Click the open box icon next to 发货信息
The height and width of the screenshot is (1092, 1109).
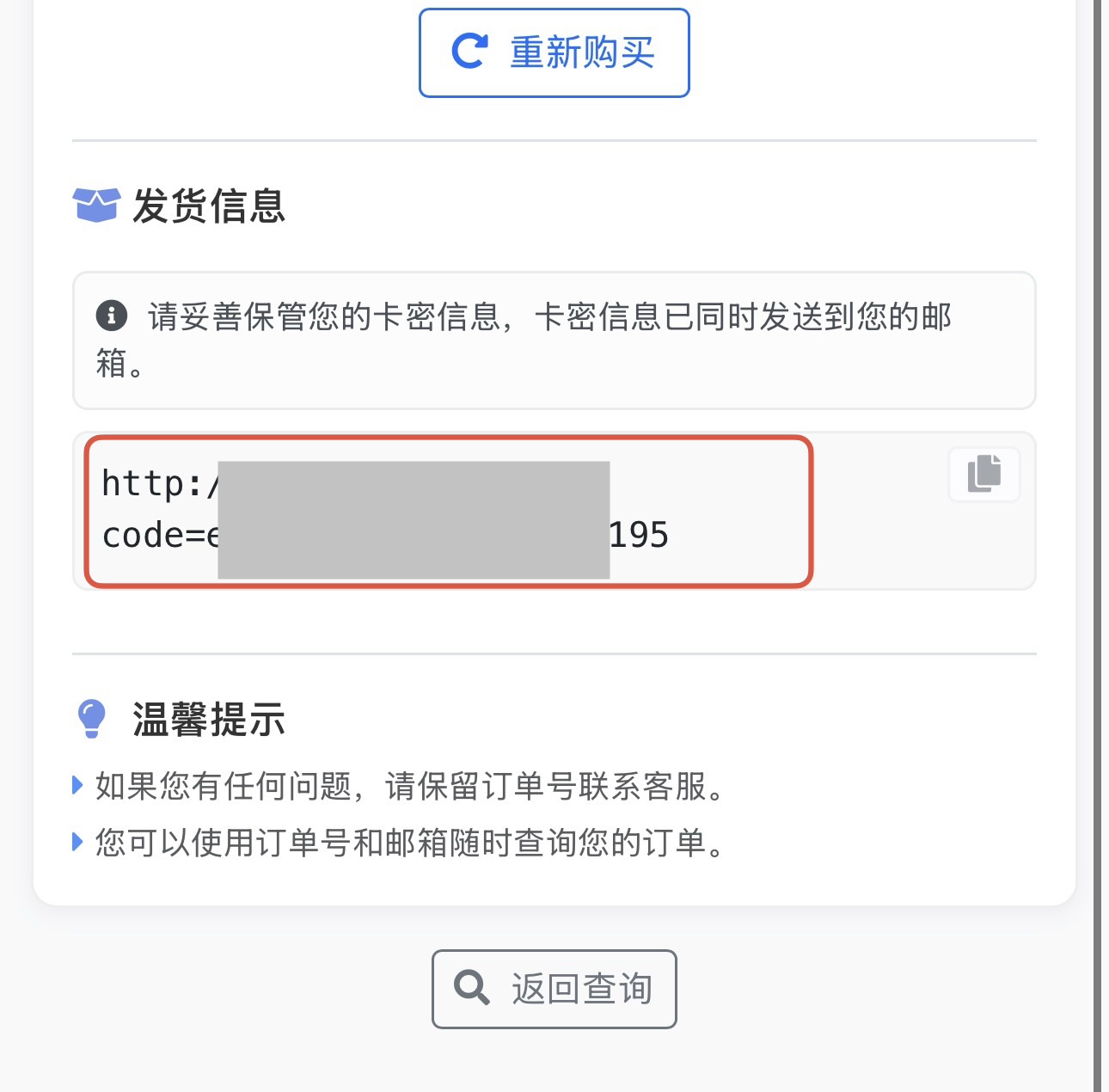tap(96, 206)
